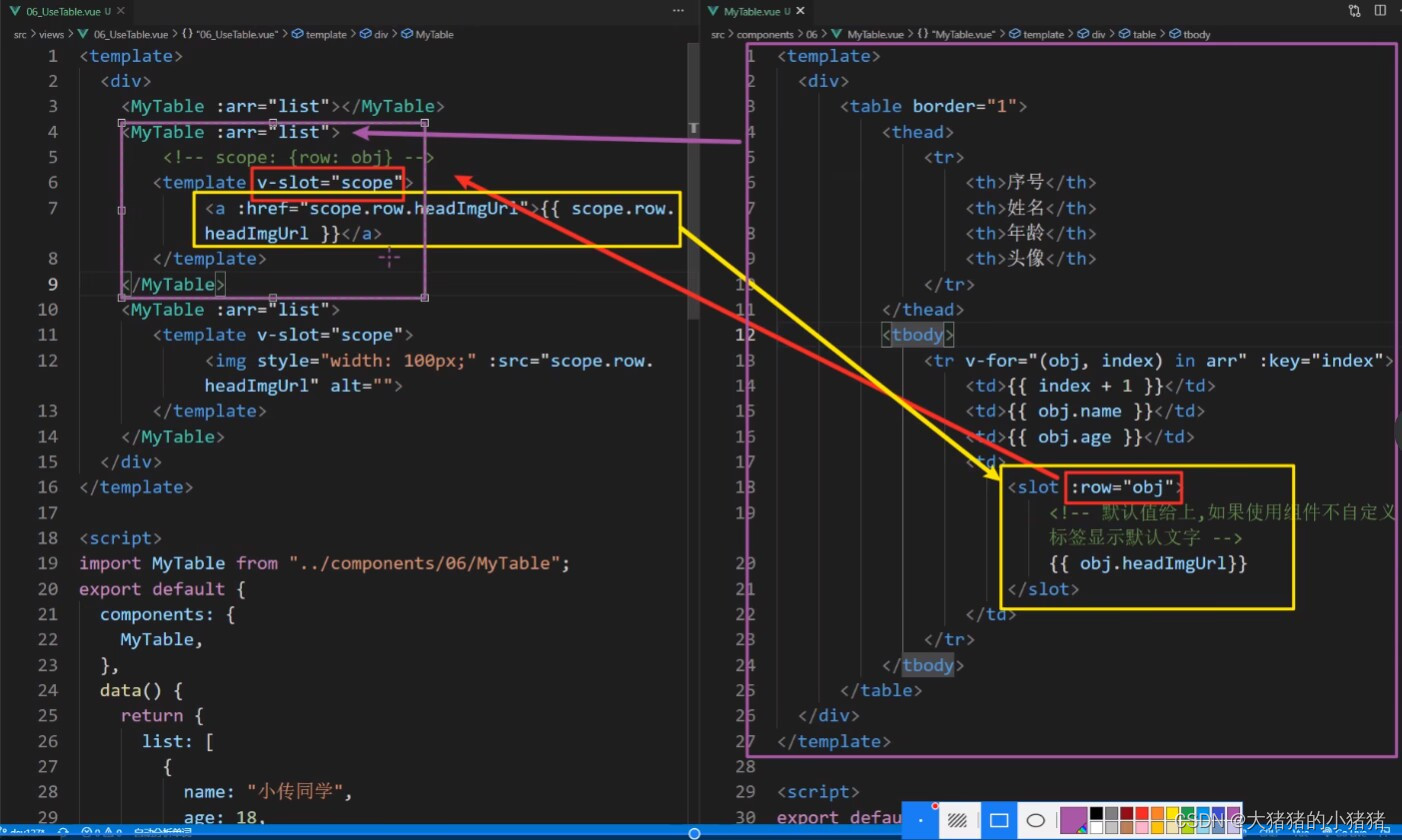Select 'src' breadcrumb in left editor
1402x840 pixels.
click(x=19, y=34)
